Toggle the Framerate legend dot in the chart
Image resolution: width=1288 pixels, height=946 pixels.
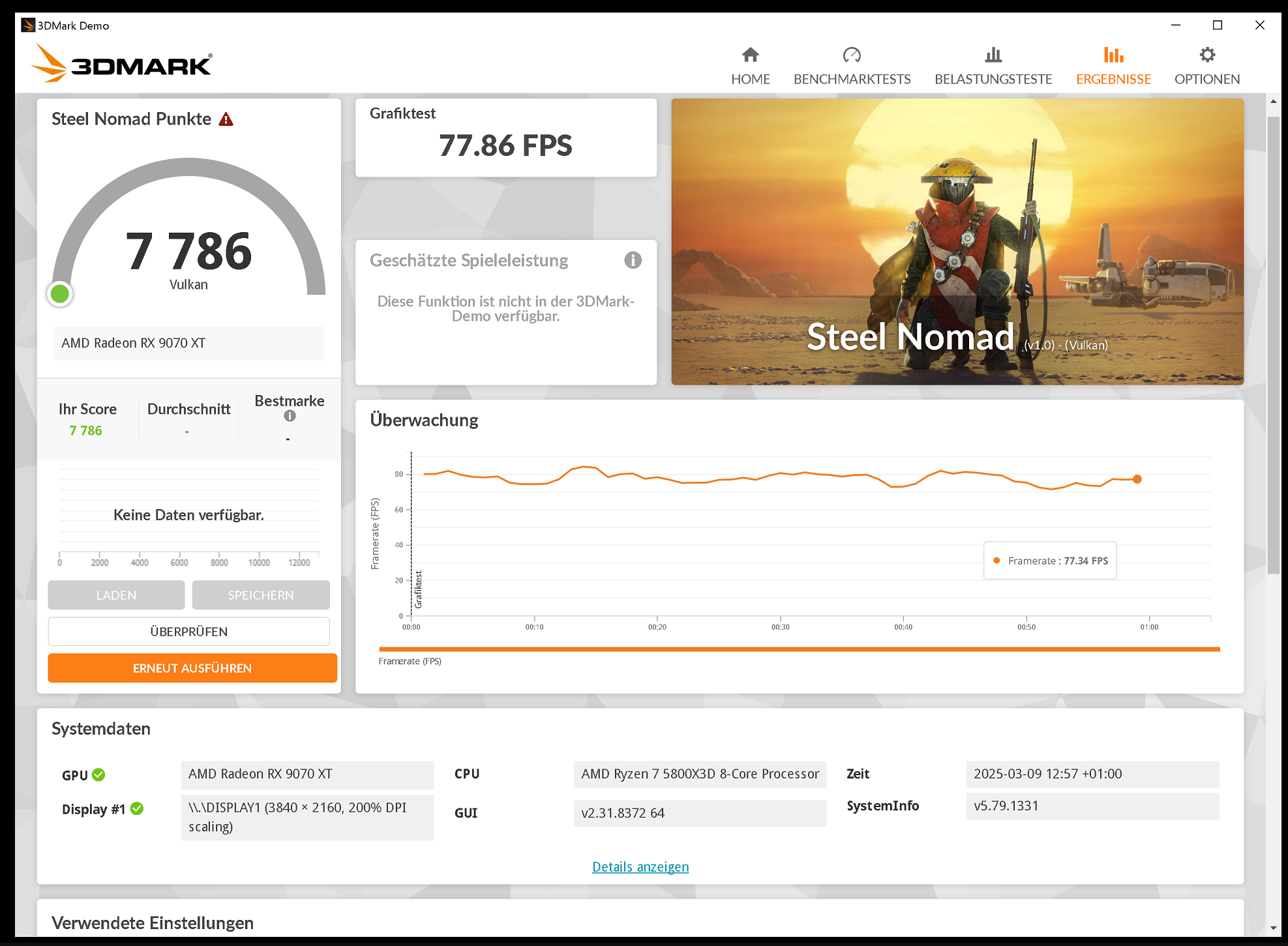[x=996, y=560]
